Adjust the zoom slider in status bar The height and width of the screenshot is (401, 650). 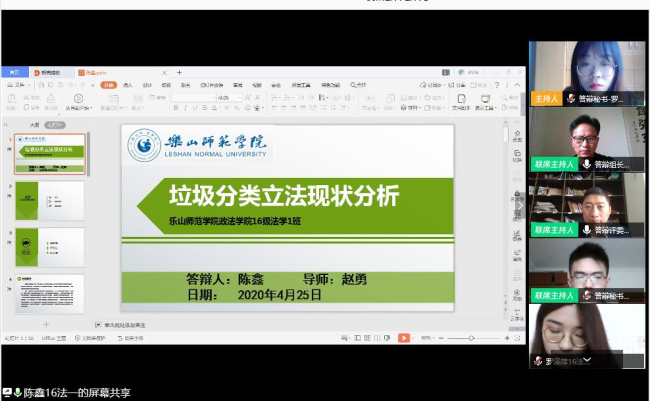coord(472,338)
